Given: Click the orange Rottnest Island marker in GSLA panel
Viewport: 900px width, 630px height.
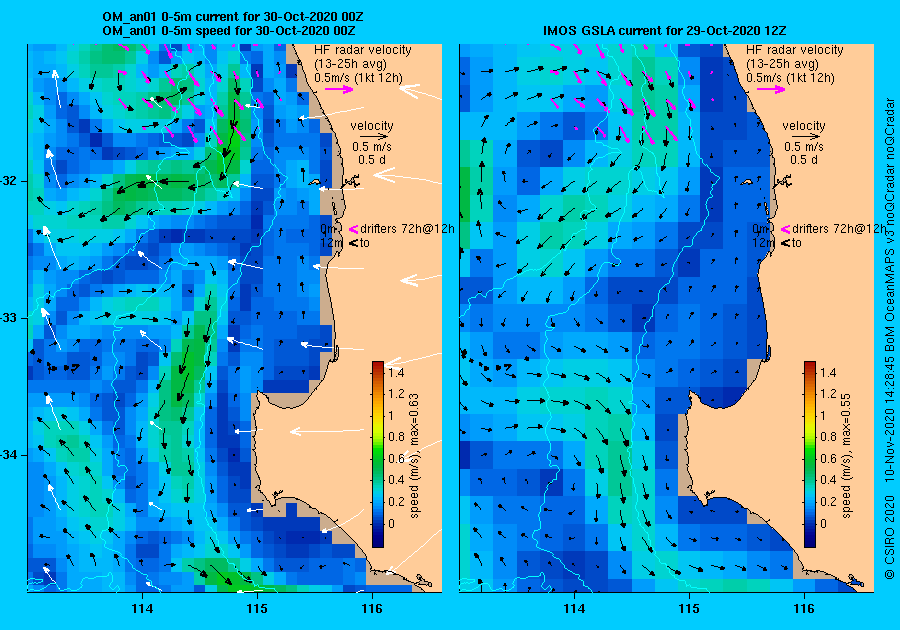Looking at the screenshot, I should click(x=746, y=182).
